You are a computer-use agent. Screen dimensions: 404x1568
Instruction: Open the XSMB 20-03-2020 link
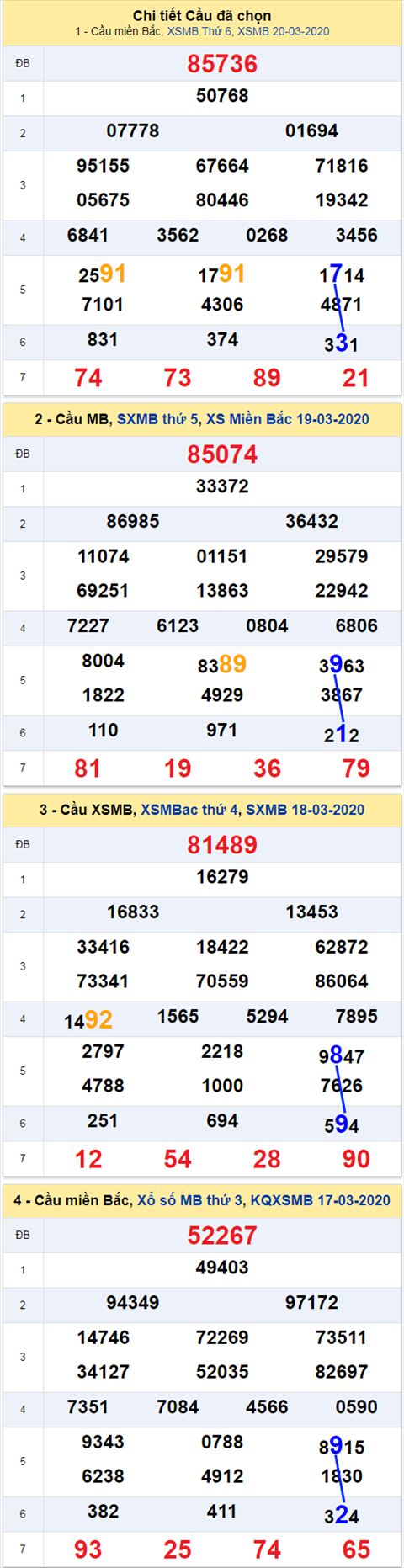[284, 31]
